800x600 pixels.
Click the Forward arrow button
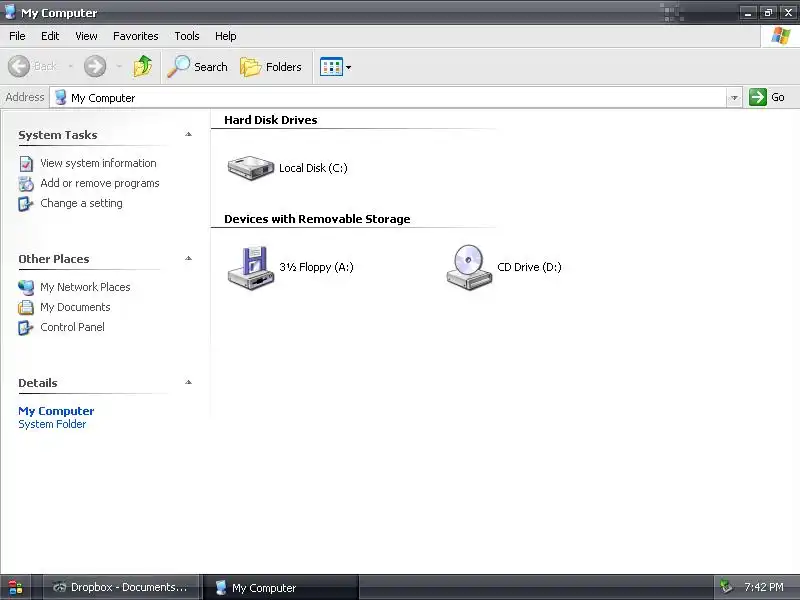[x=95, y=66]
